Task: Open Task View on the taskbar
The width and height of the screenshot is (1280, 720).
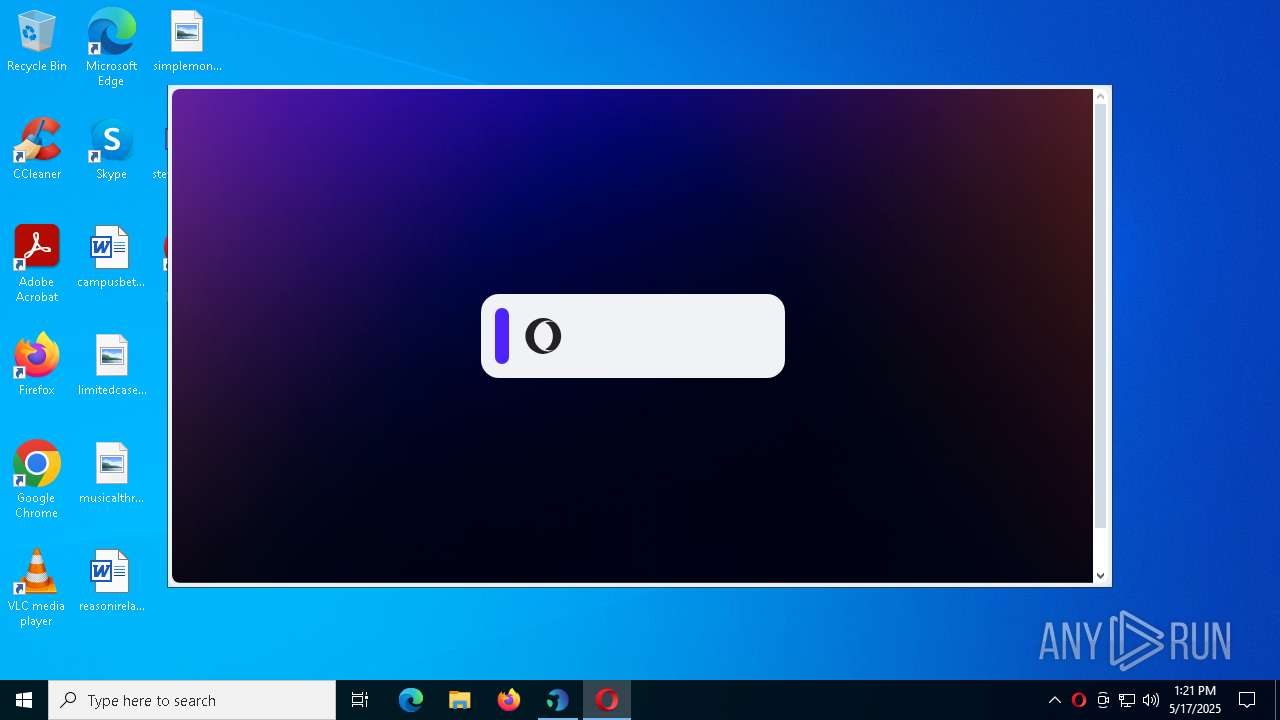Action: [x=360, y=700]
